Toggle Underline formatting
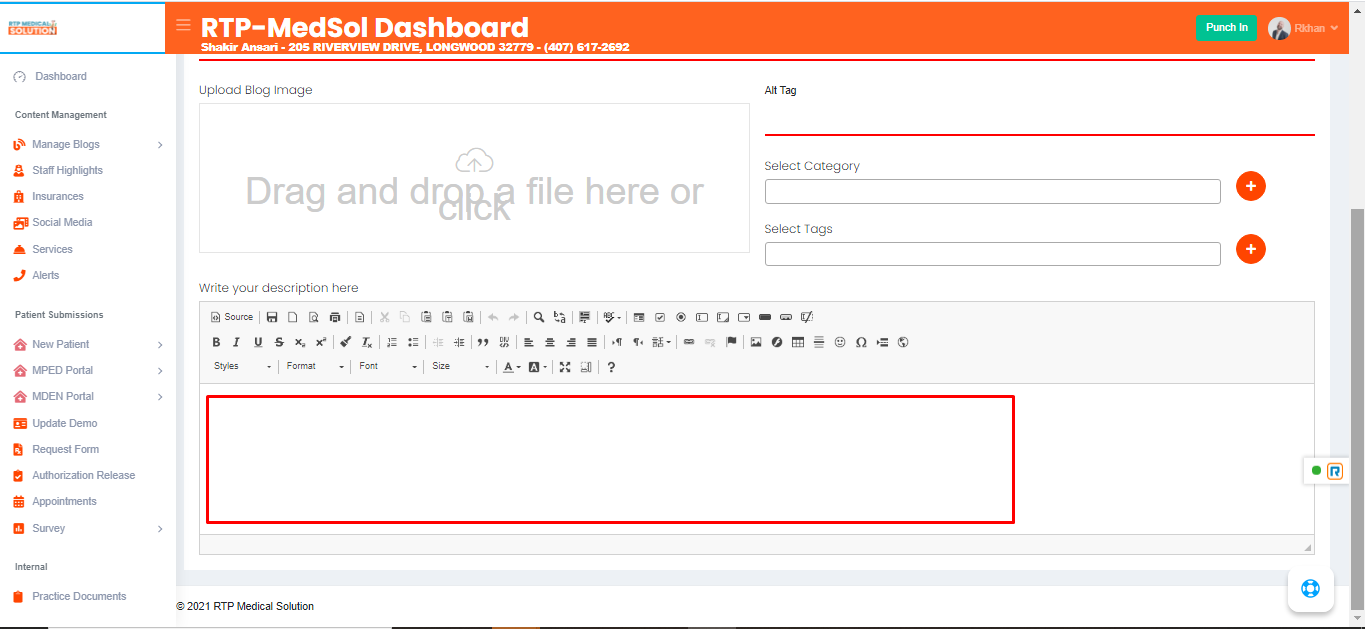The width and height of the screenshot is (1365, 629). pos(258,342)
